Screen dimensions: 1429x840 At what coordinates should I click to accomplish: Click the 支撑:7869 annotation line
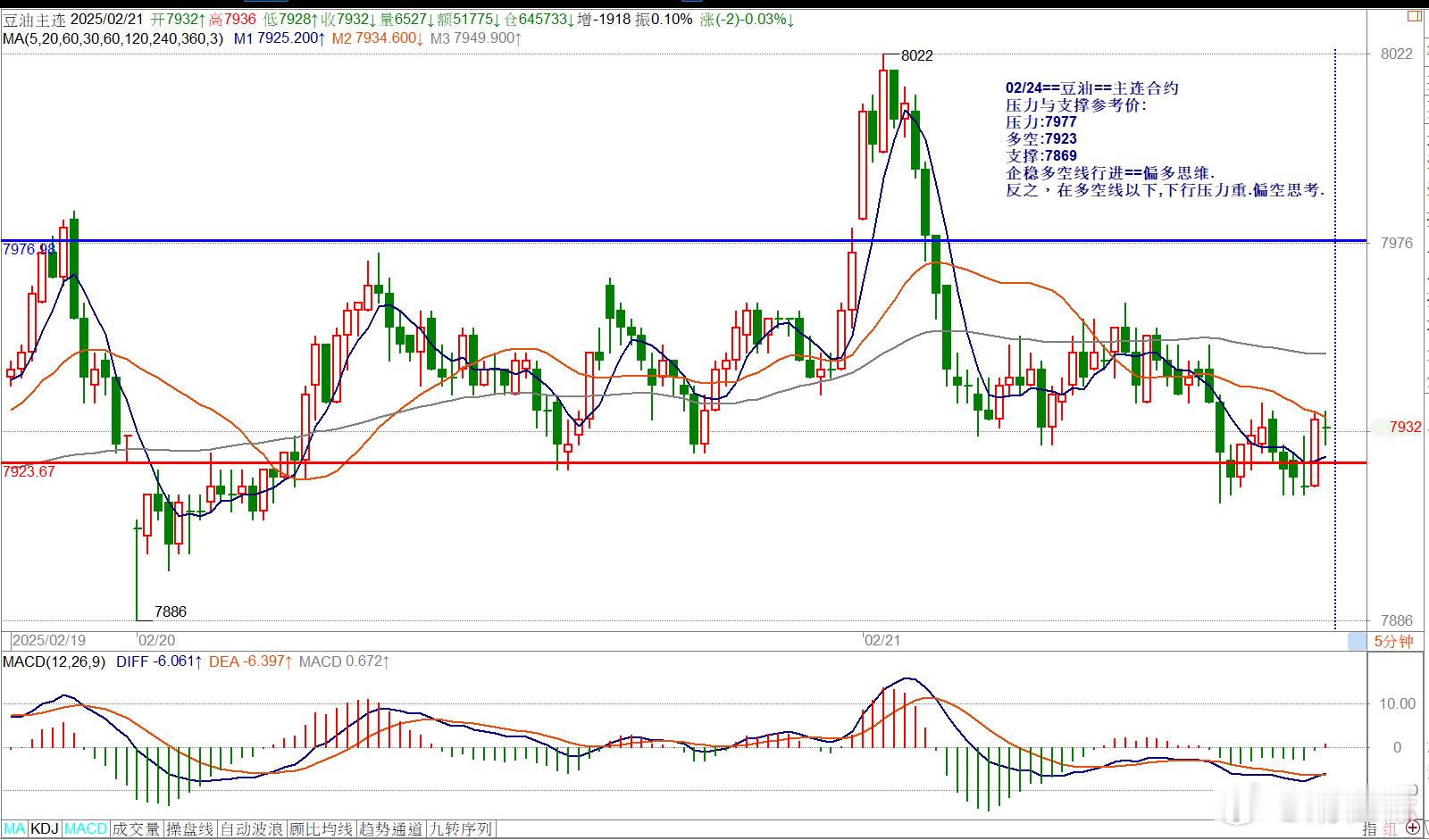pyautogui.click(x=1041, y=155)
